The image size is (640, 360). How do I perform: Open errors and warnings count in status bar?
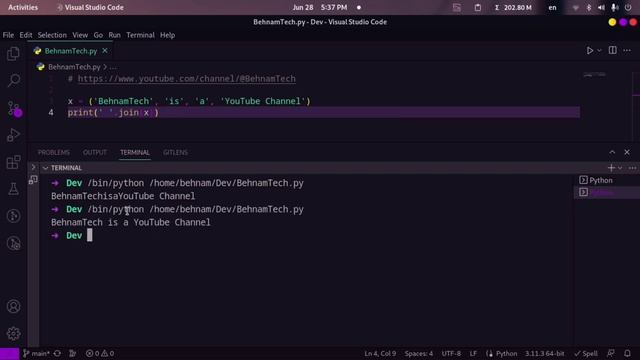tap(100, 353)
